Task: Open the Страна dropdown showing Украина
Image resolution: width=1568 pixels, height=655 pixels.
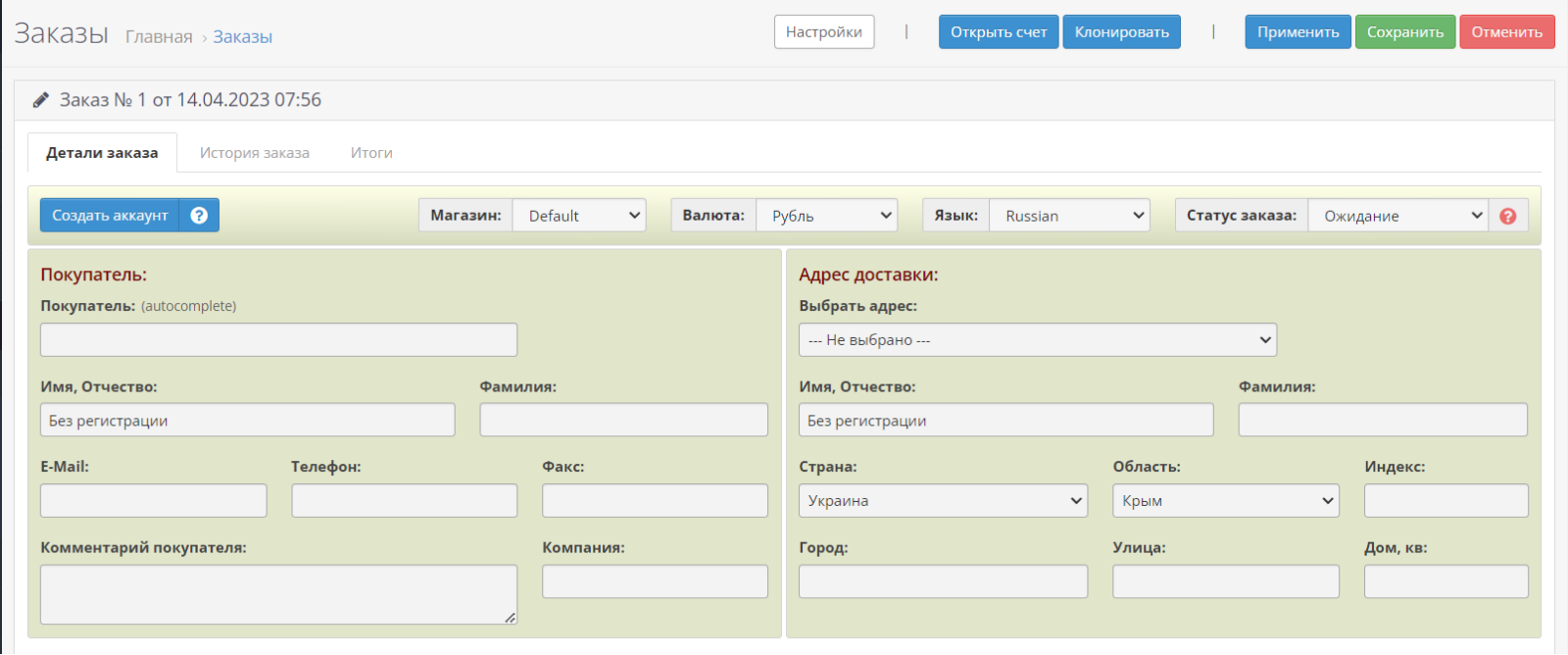Action: [x=943, y=500]
